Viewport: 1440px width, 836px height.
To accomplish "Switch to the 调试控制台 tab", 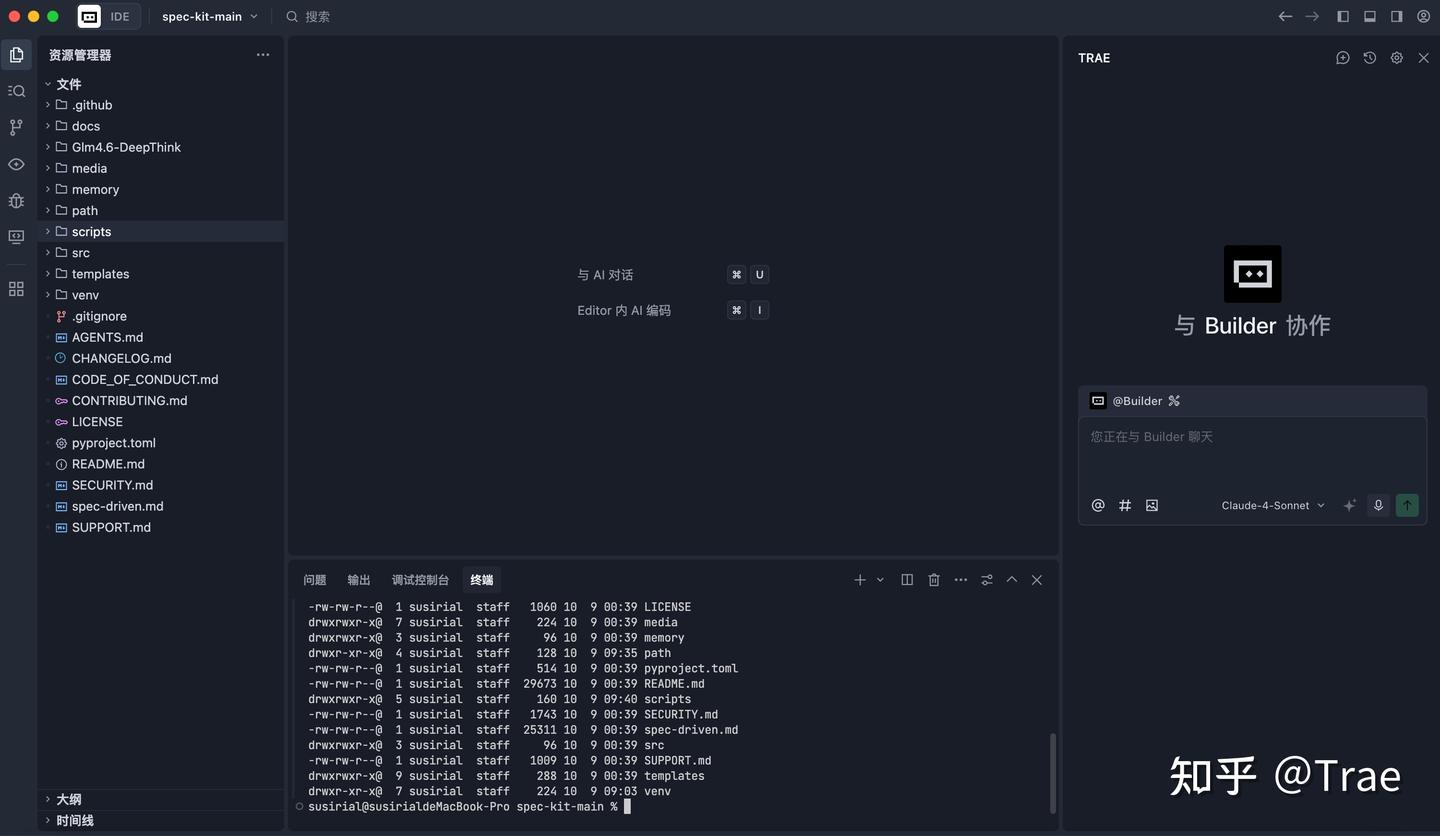I will point(419,579).
